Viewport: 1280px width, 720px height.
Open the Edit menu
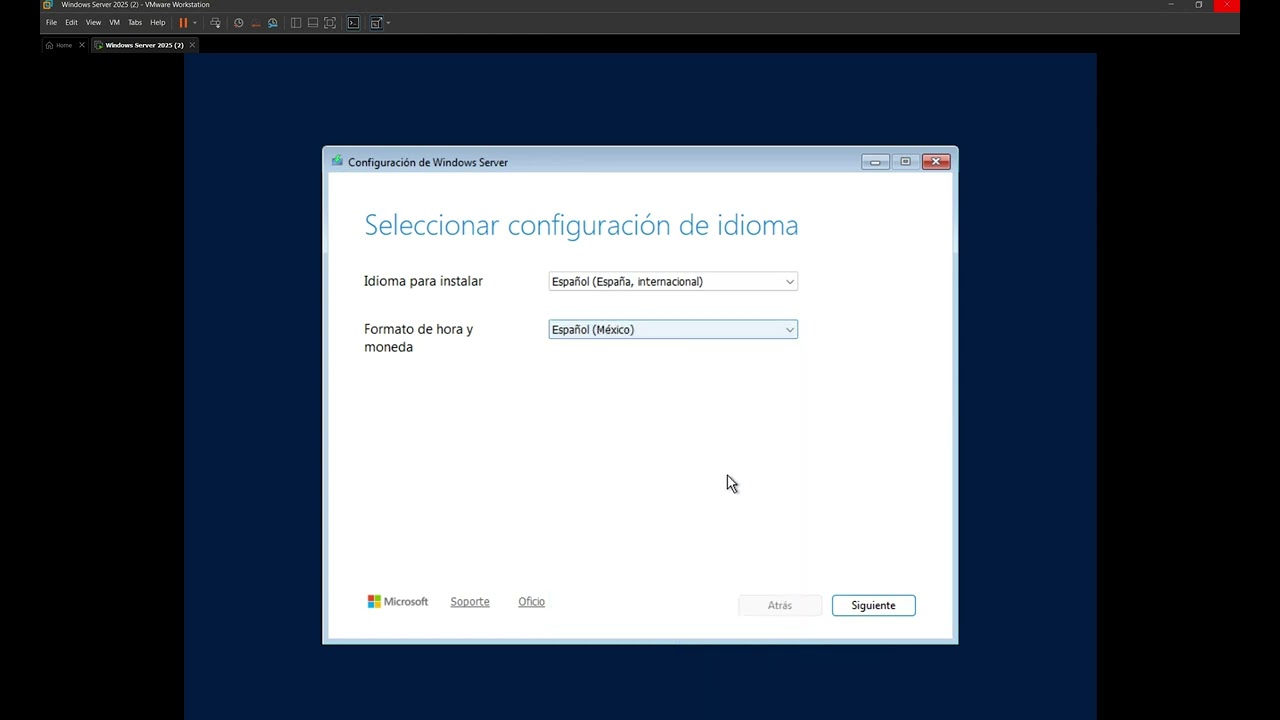71,22
